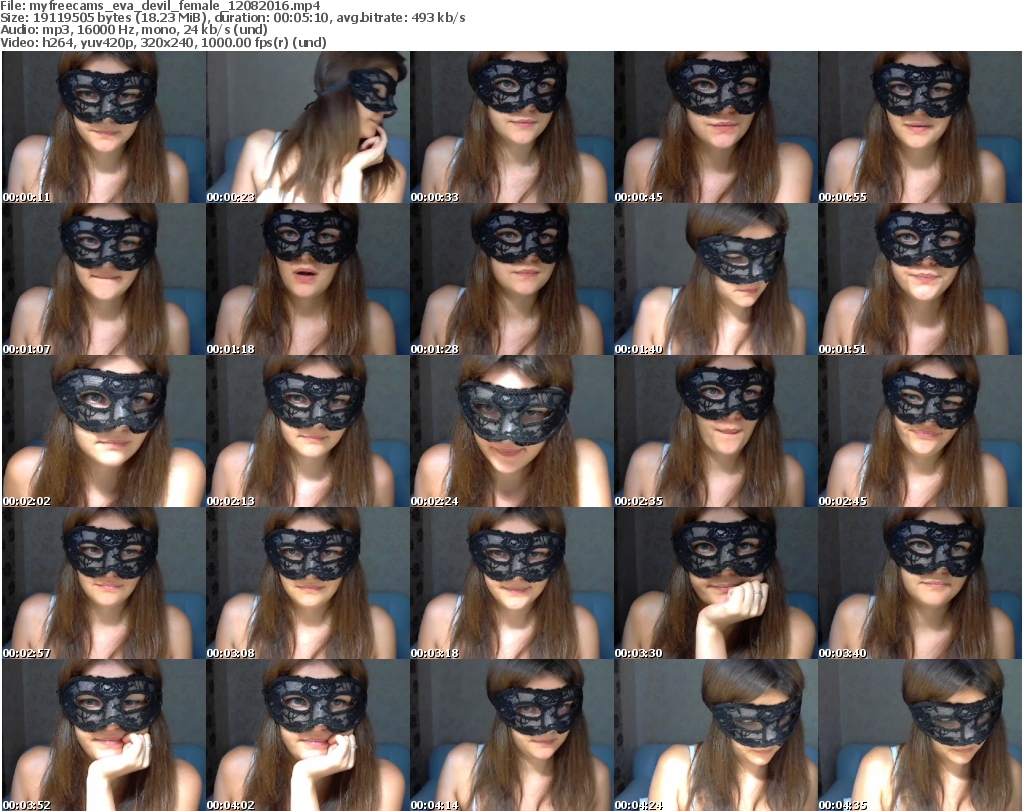1024x811 pixels.
Task: Choose the thumbnail stamped 00:02:45
Action: pyautogui.click(x=920, y=432)
